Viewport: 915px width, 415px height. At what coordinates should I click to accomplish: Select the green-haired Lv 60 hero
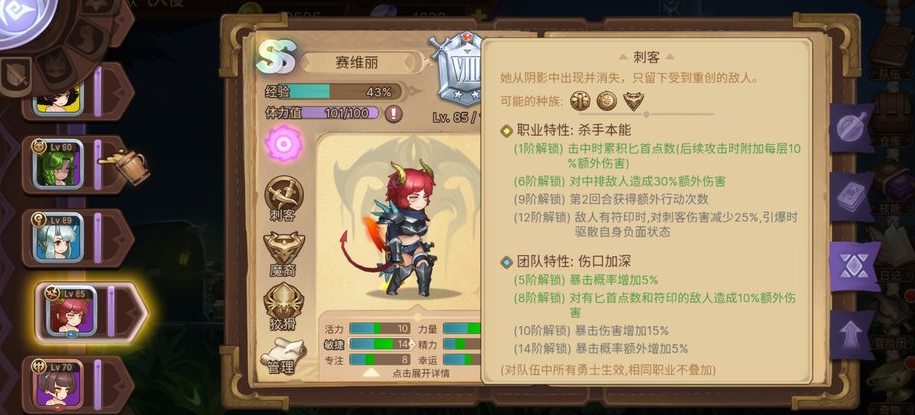(57, 165)
